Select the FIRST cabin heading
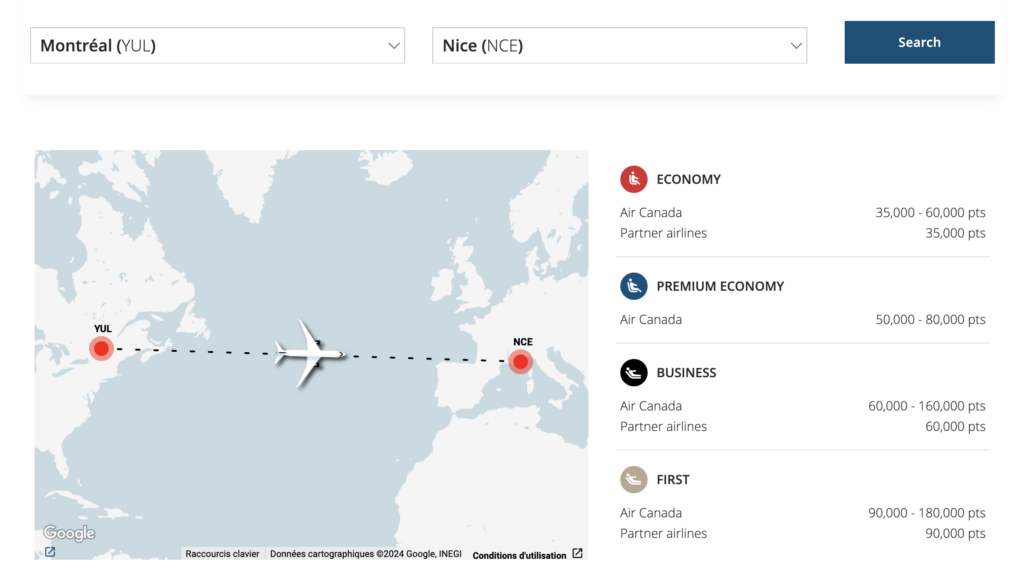The width and height of the screenshot is (1024, 577). coord(673,480)
